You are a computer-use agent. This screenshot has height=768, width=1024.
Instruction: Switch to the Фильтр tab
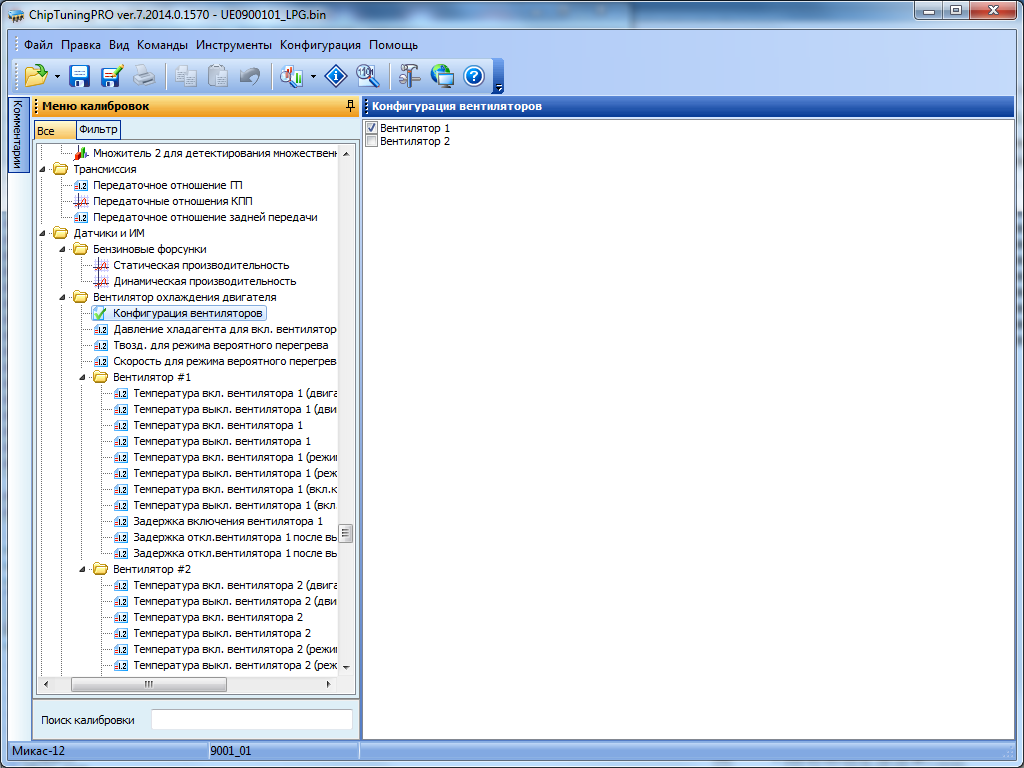click(98, 130)
